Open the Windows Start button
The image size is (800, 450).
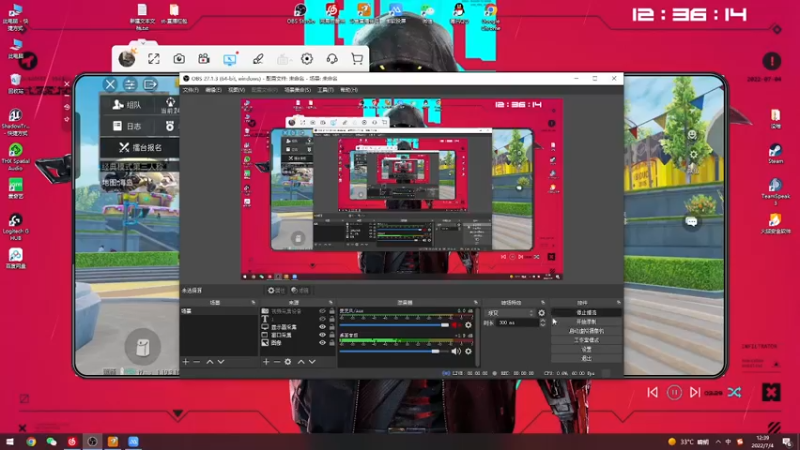pyautogui.click(x=10, y=442)
